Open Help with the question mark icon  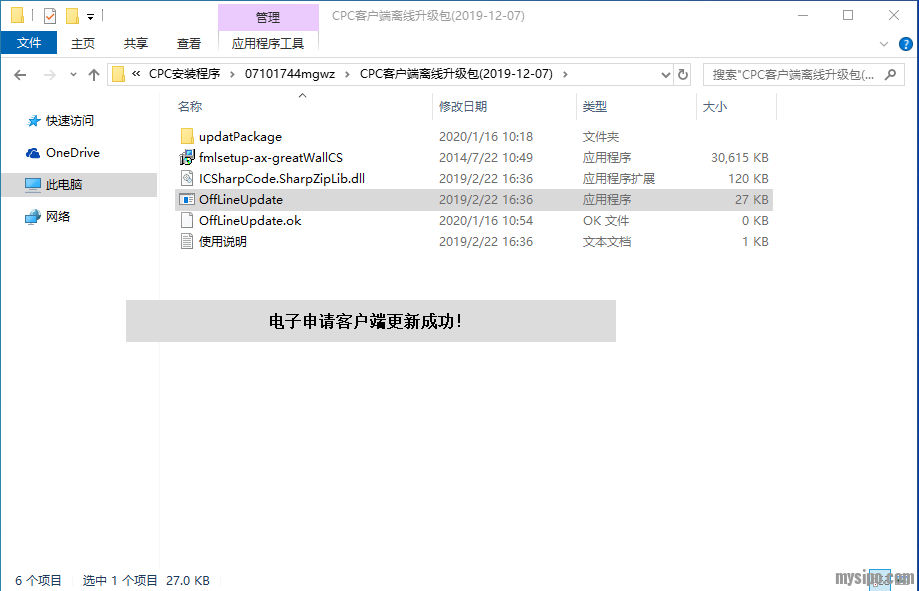(x=904, y=44)
